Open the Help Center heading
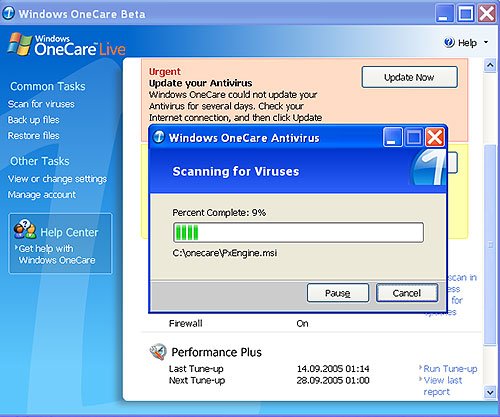 click(69, 232)
